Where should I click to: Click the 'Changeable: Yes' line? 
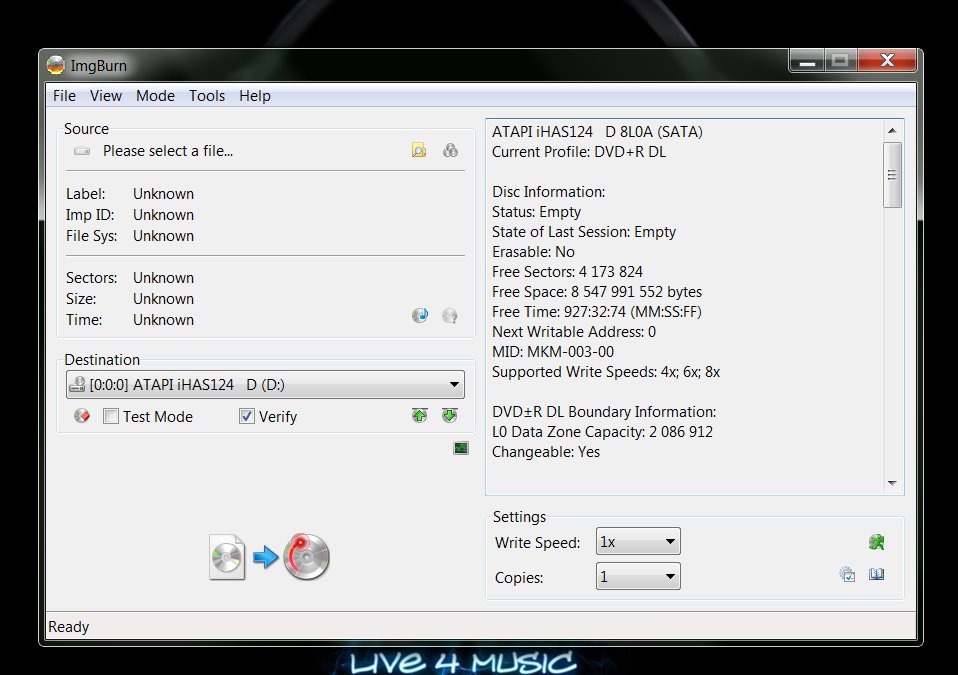[546, 452]
